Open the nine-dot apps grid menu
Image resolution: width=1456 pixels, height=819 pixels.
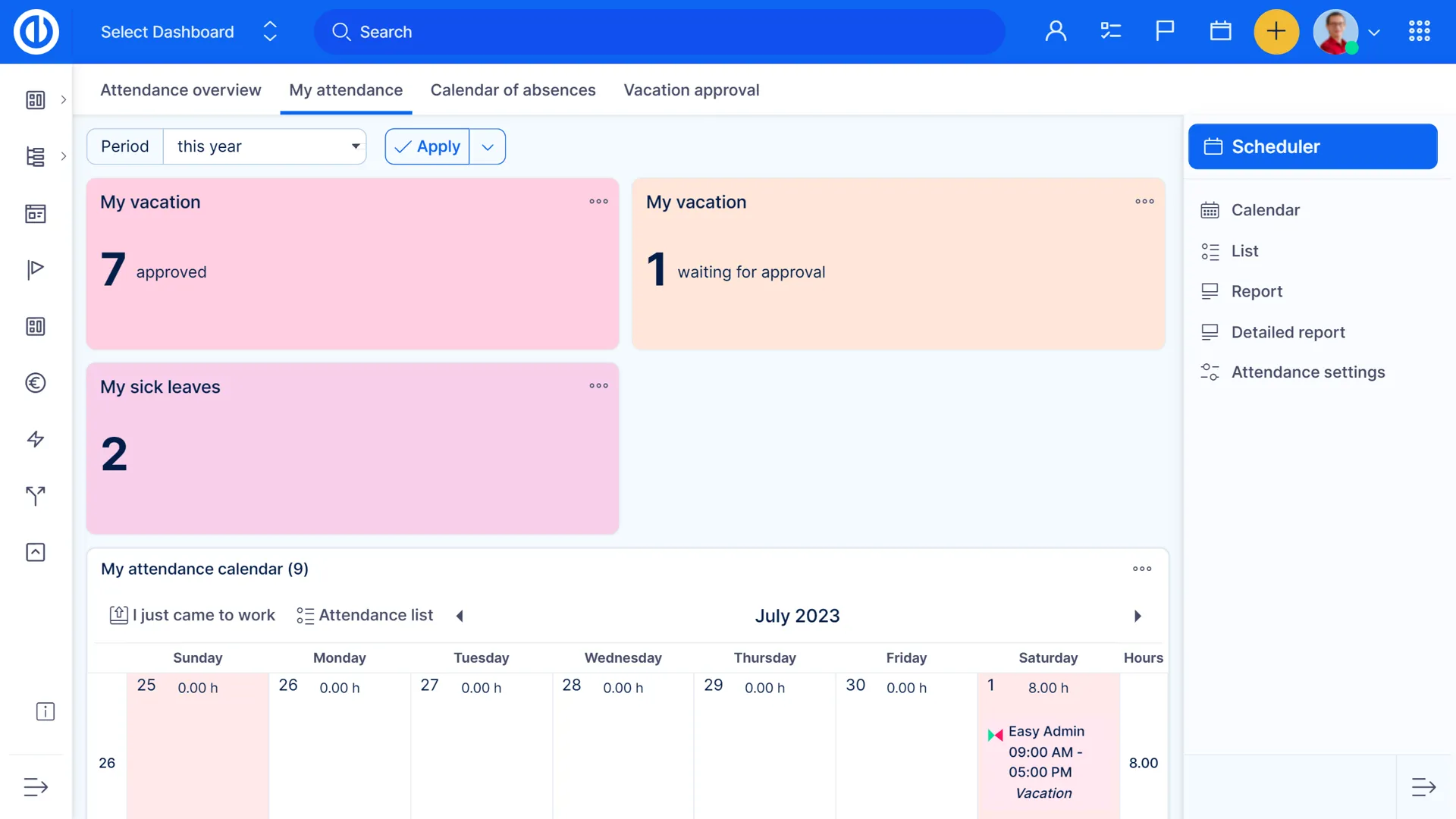click(1419, 31)
